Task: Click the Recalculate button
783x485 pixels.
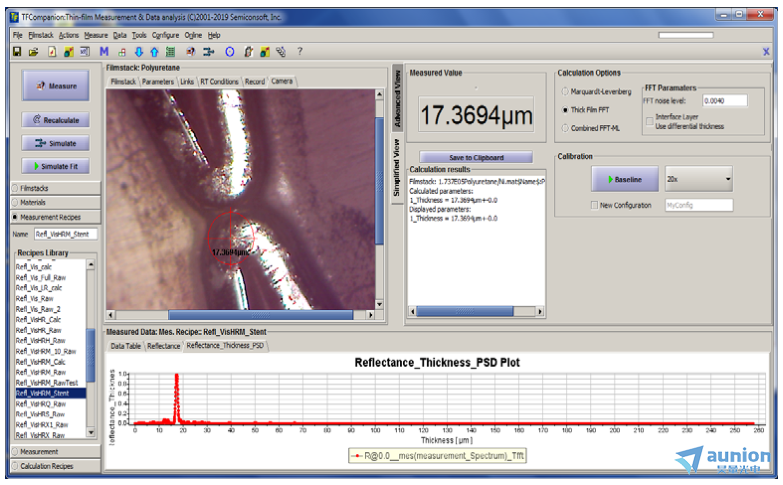Action: pyautogui.click(x=56, y=120)
